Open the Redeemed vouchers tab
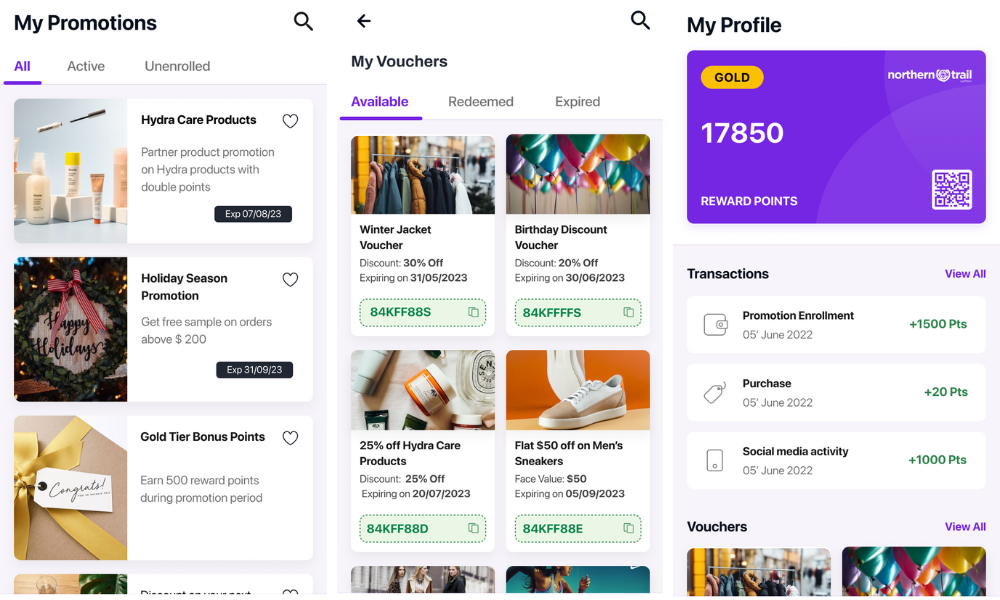The width and height of the screenshot is (1000, 600). coord(480,101)
